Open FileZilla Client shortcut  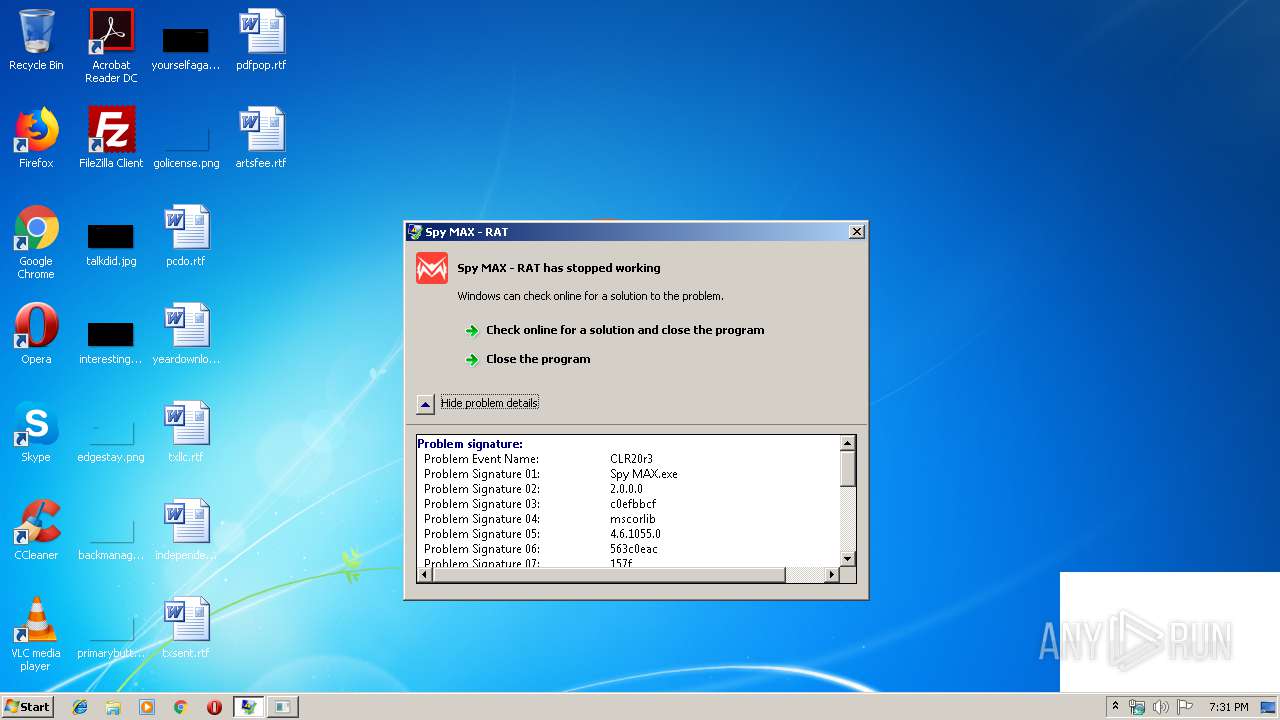click(x=111, y=139)
